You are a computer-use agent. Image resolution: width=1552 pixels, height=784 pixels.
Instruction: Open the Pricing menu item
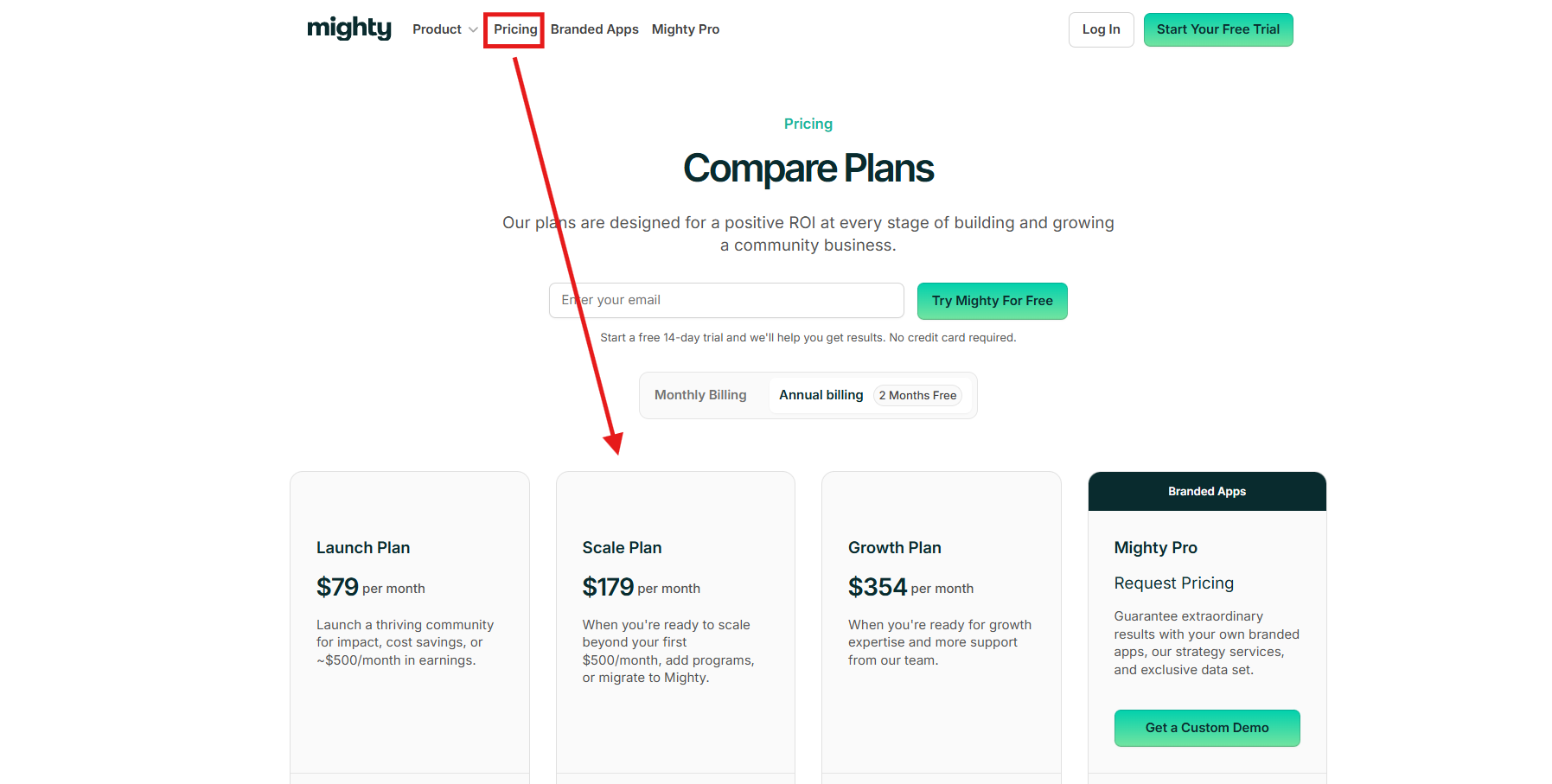pyautogui.click(x=514, y=29)
